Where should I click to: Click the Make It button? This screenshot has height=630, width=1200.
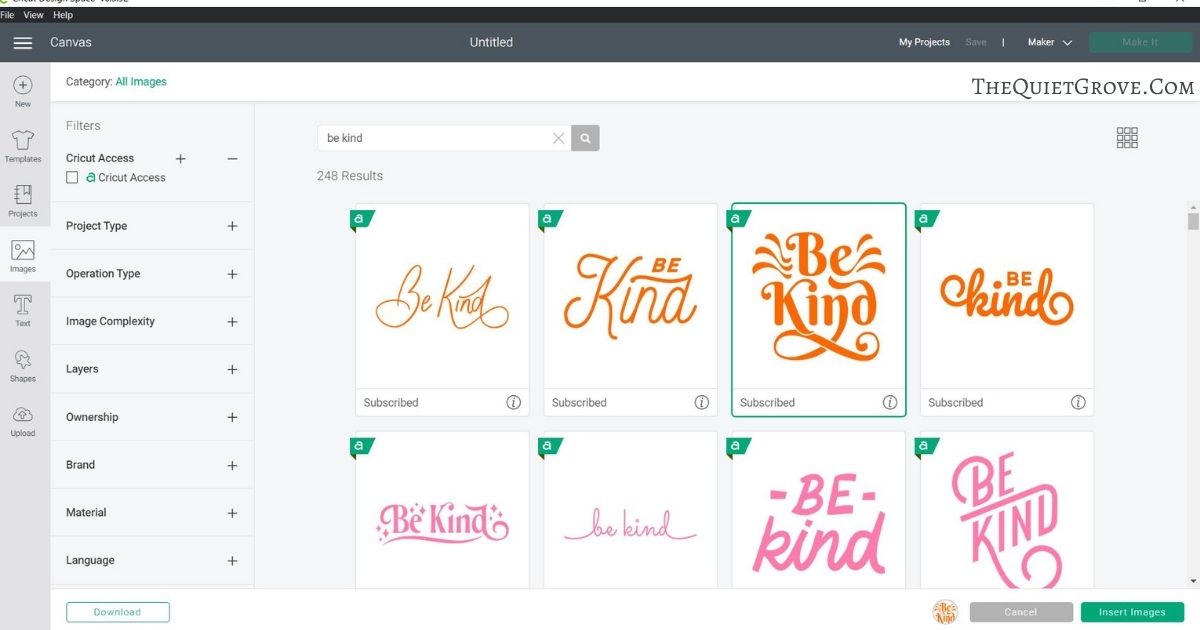(x=1140, y=43)
